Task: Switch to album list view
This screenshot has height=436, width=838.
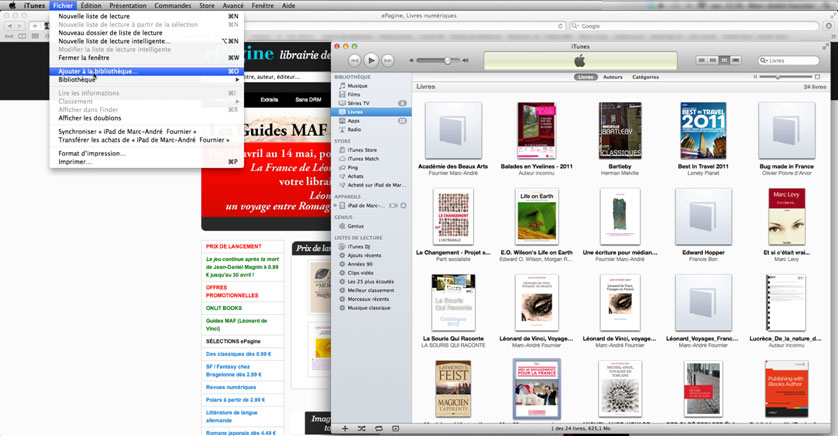Action: pyautogui.click(x=713, y=60)
